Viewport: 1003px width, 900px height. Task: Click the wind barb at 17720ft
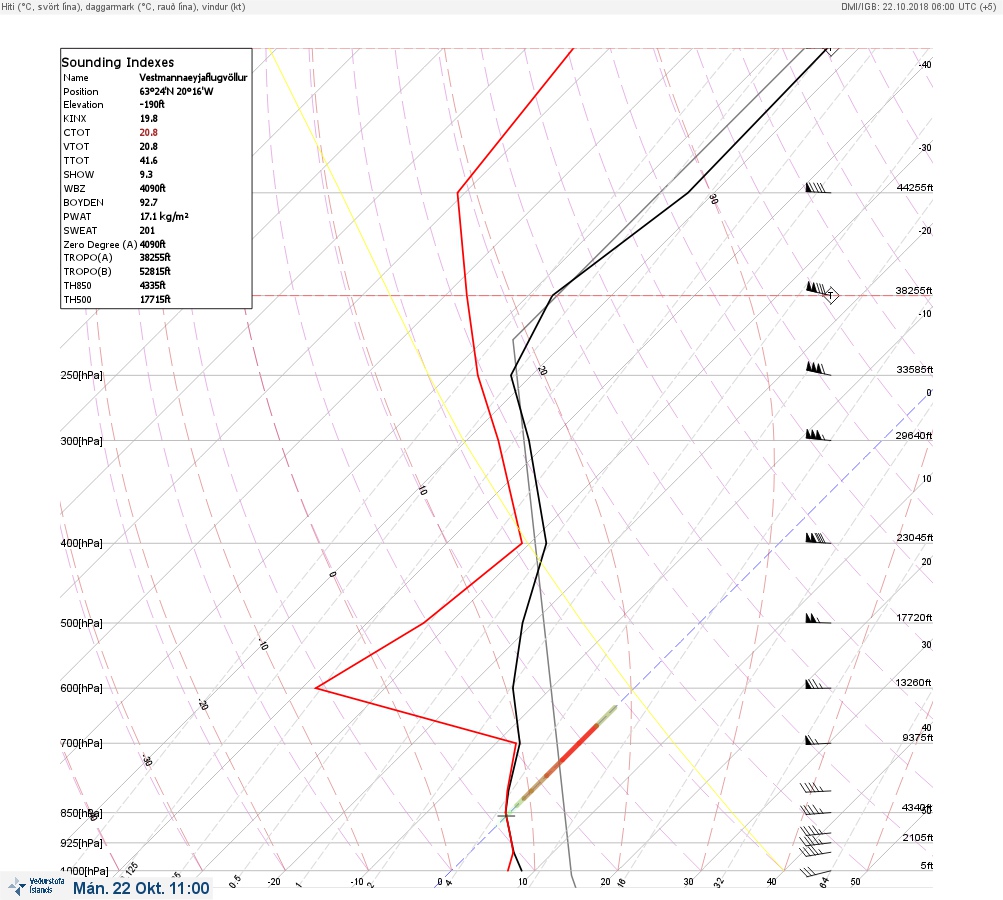click(817, 619)
